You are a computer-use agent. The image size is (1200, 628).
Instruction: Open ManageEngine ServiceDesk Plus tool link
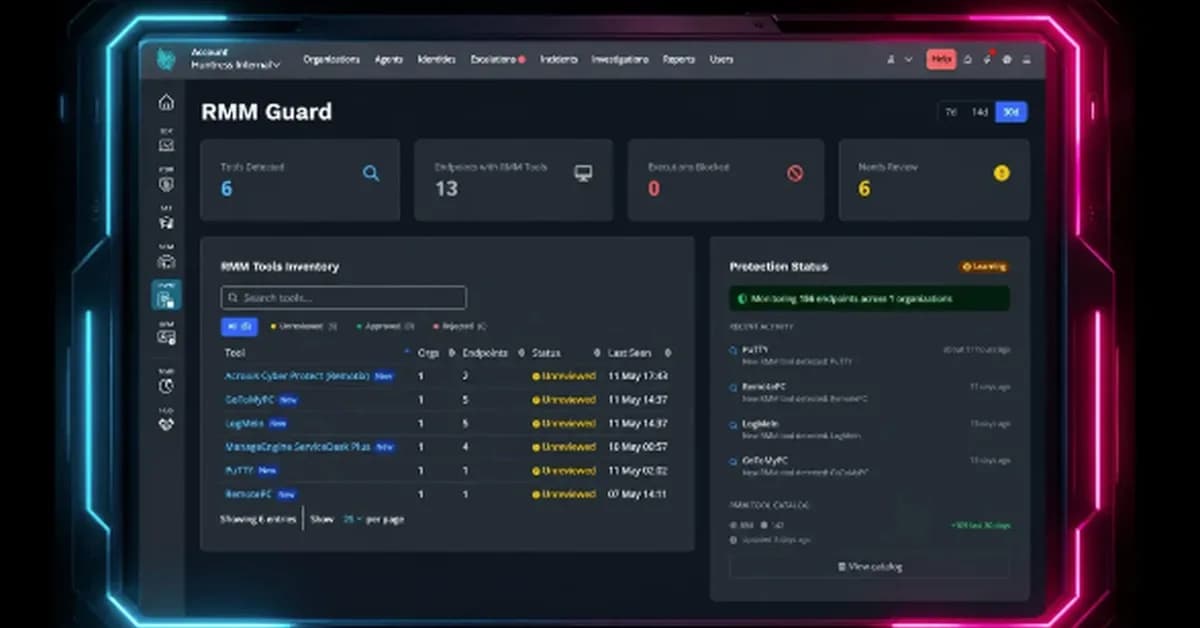298,447
